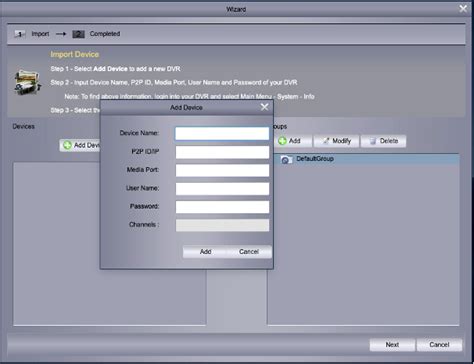Close the Add Device dialog
The image size is (474, 364).
(264, 107)
